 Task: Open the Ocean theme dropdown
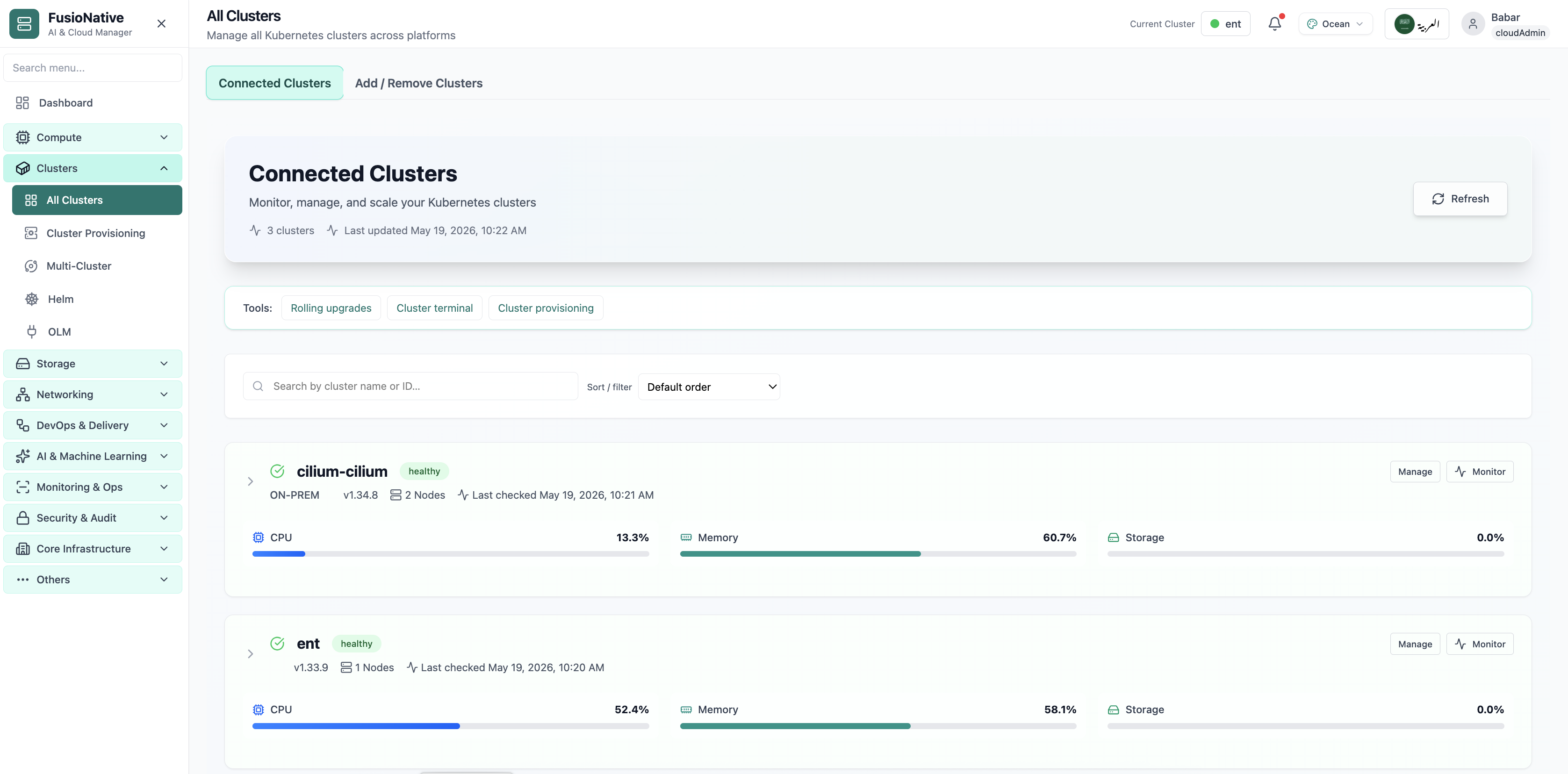(x=1335, y=24)
